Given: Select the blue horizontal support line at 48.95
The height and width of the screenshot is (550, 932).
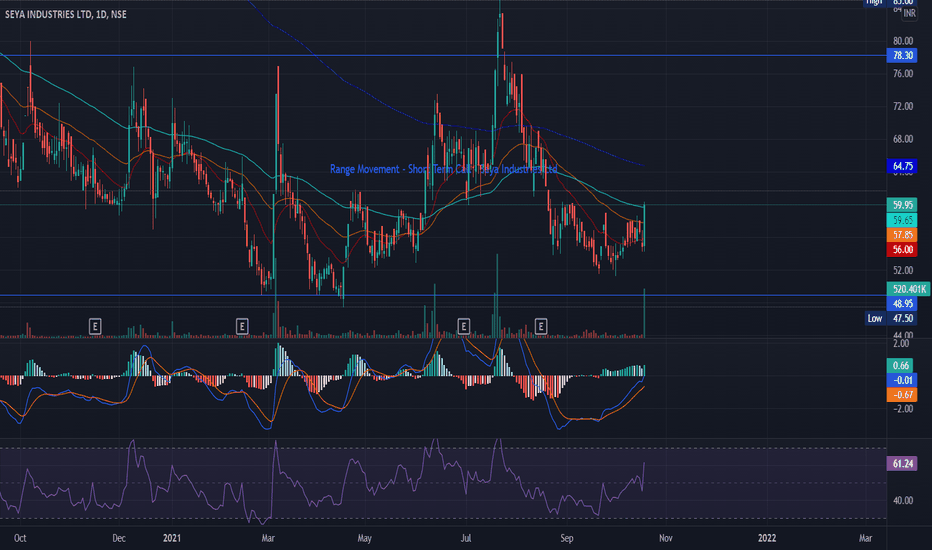Looking at the screenshot, I should [x=443, y=296].
